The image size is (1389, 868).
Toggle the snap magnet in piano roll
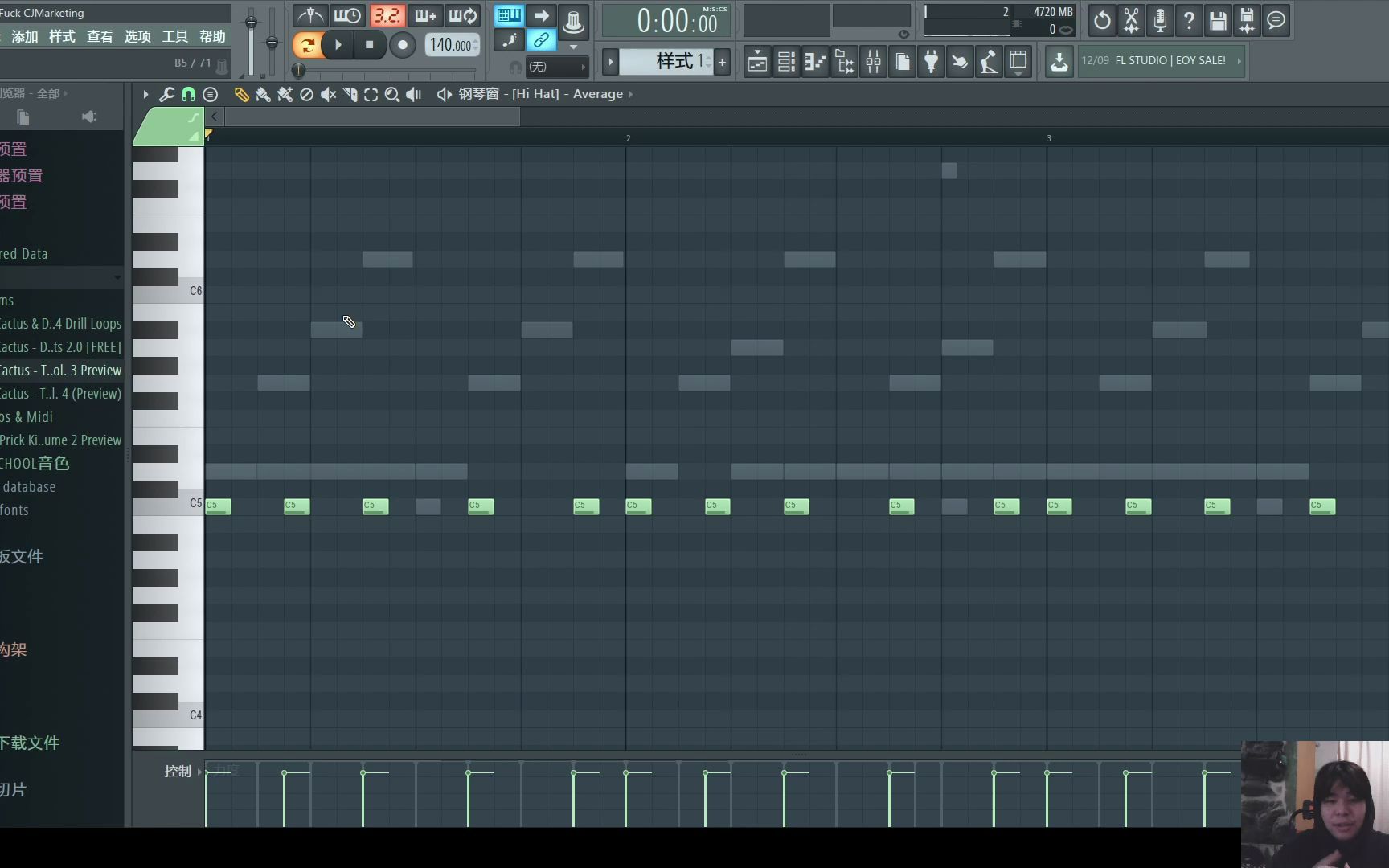(188, 94)
